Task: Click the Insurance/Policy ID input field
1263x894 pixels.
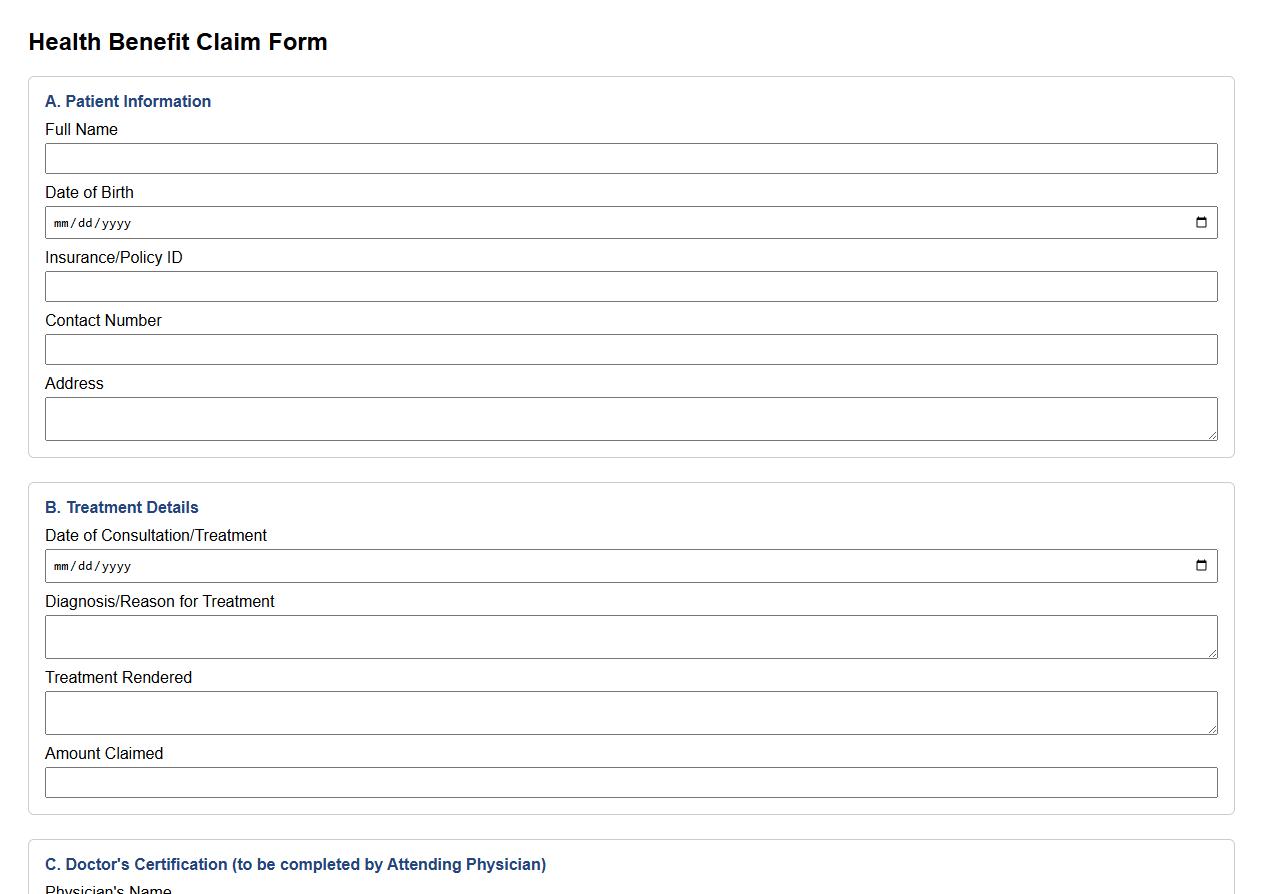Action: (630, 286)
